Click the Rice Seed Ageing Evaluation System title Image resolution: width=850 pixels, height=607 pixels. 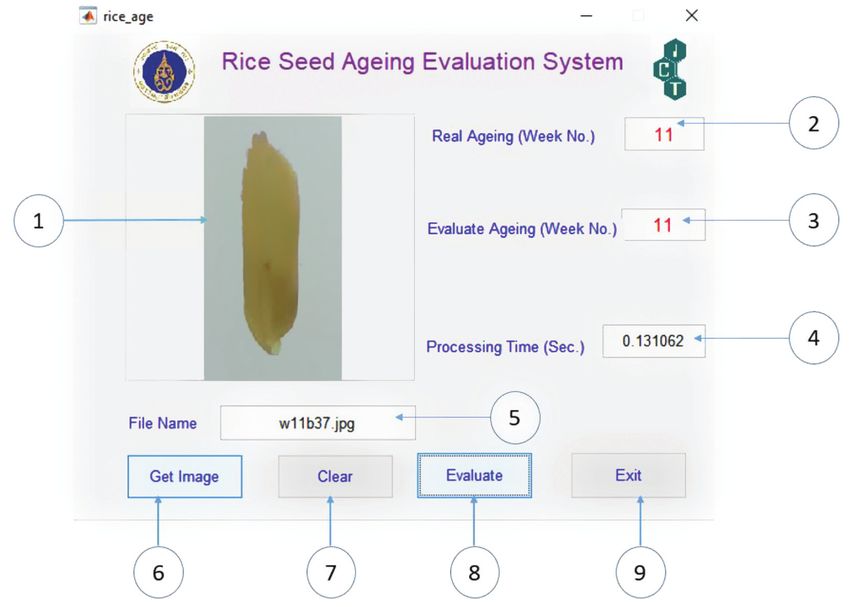pos(422,62)
